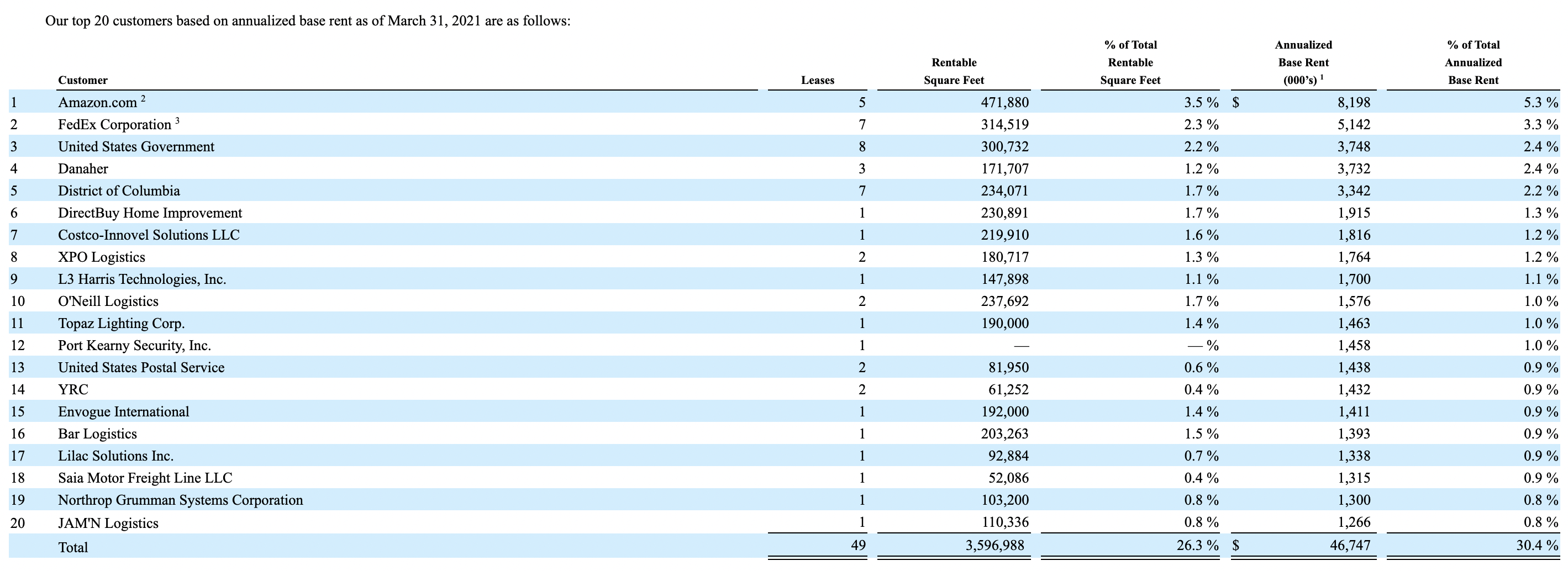Click the Customer column header

pos(83,80)
